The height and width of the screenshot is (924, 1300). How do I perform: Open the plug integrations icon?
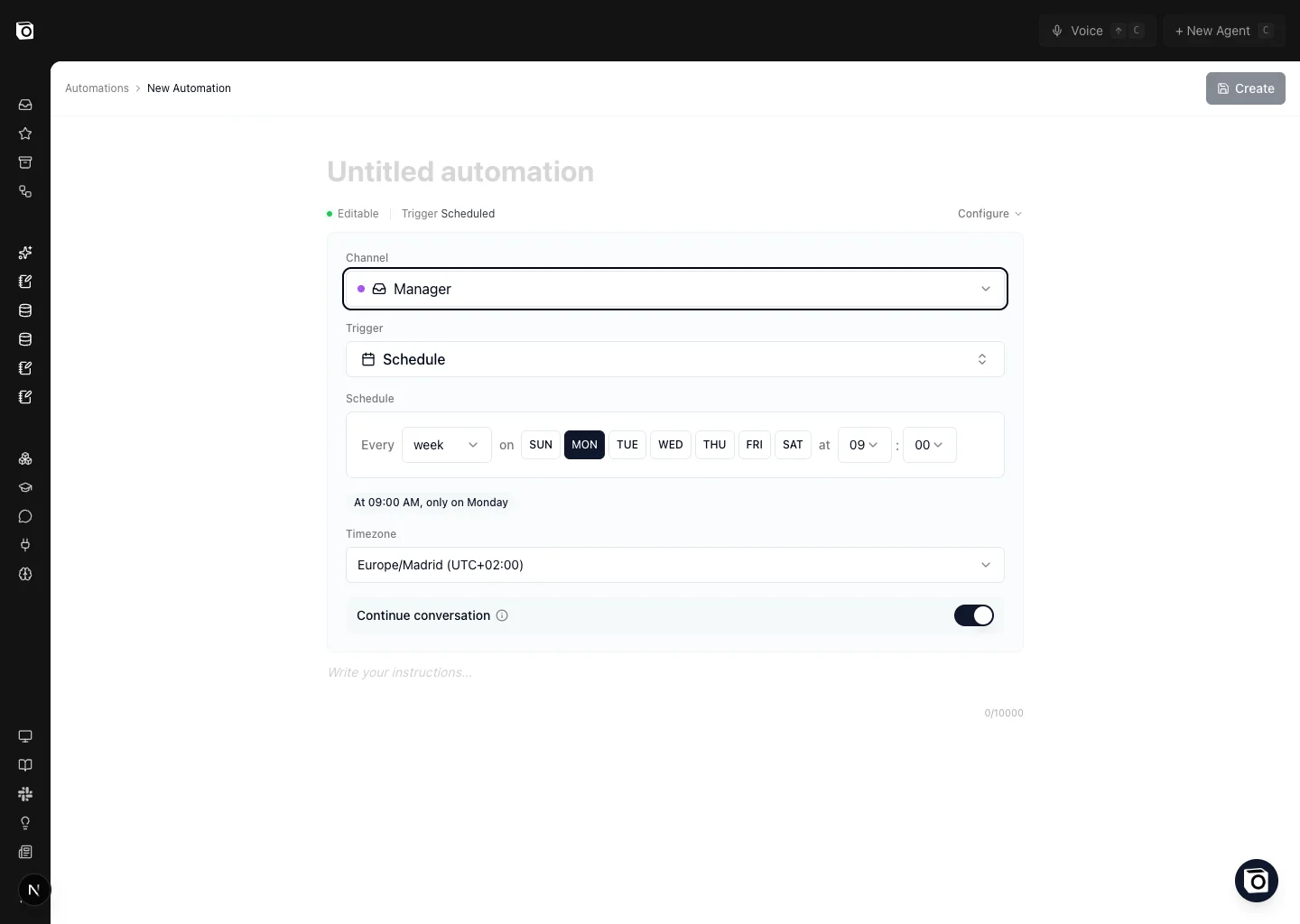25,545
